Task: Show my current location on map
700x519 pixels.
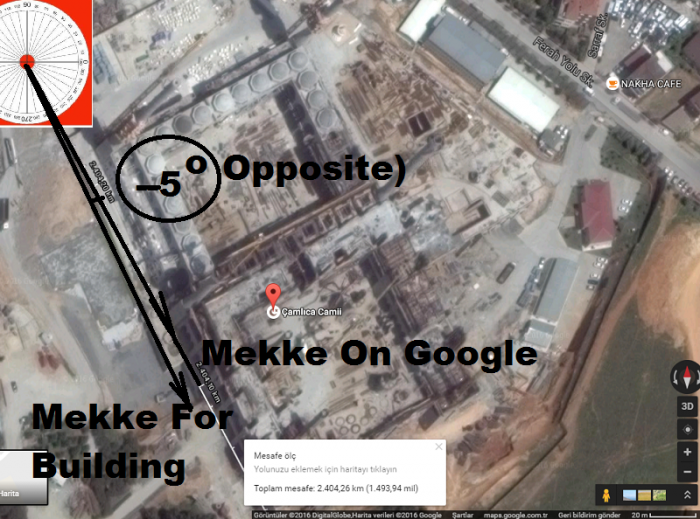Action: (687, 429)
